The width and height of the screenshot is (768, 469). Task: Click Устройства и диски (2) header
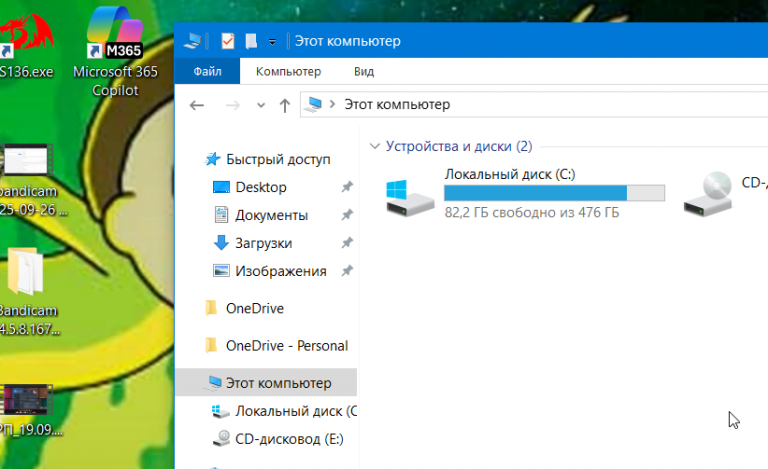point(459,146)
